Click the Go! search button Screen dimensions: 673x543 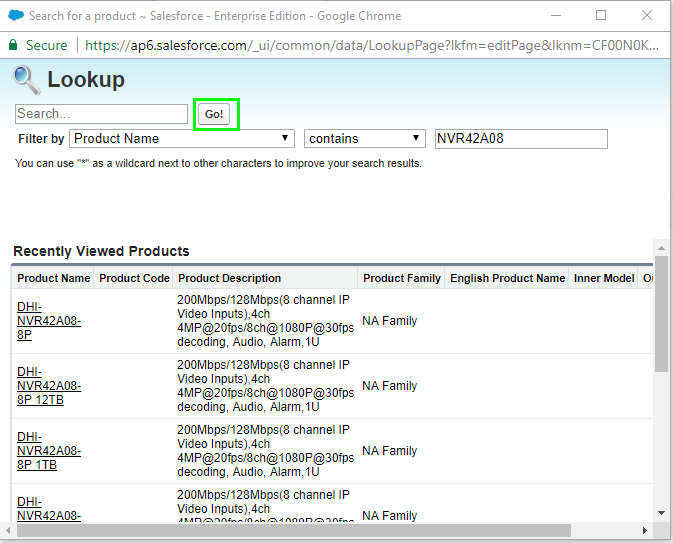pos(214,114)
